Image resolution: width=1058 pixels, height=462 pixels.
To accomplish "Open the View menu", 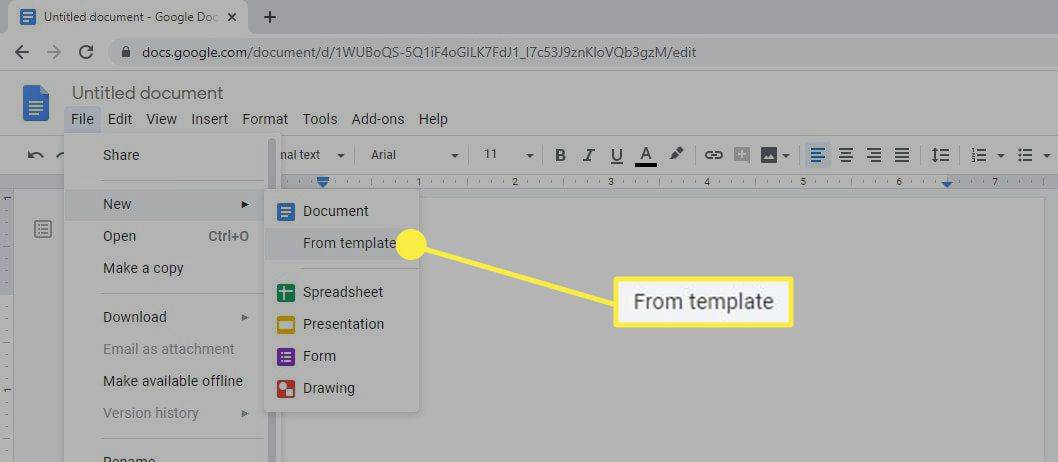I will [x=161, y=119].
